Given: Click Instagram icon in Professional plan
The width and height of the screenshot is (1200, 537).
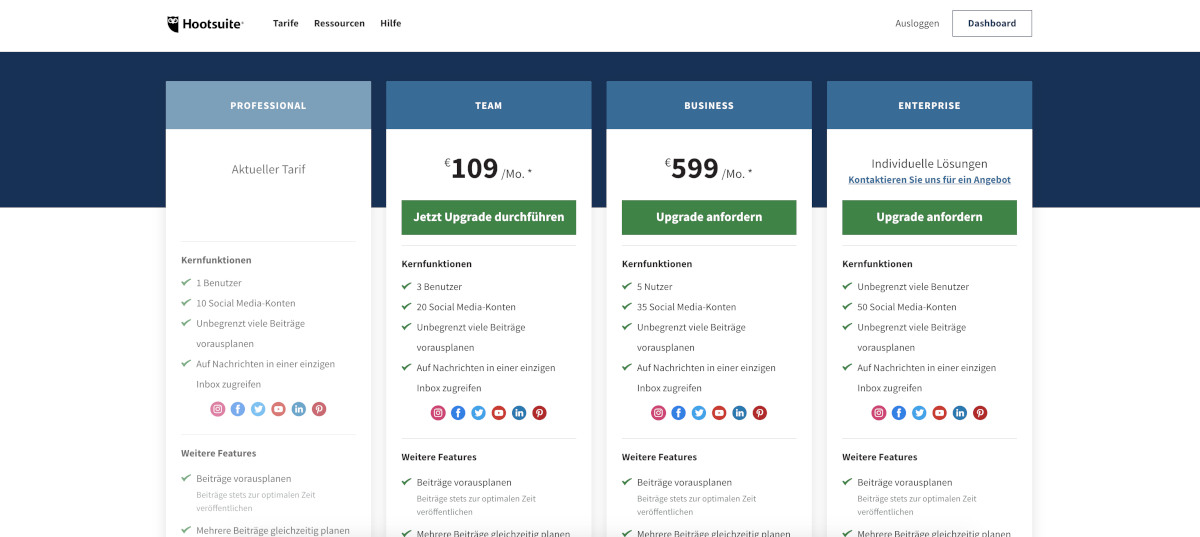Looking at the screenshot, I should click(218, 409).
